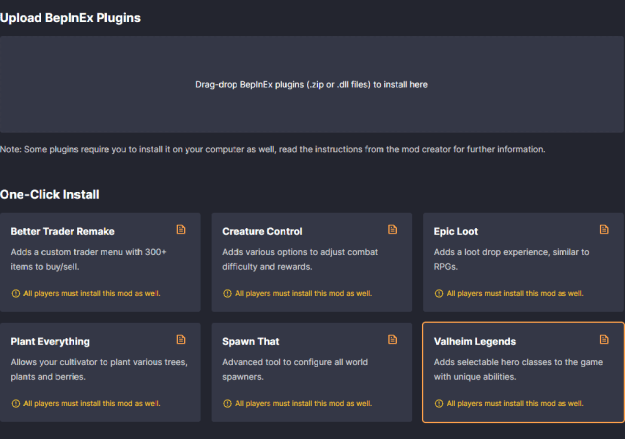This screenshot has width=625, height=439.
Task: Open the Spawn That document icon
Action: point(393,340)
